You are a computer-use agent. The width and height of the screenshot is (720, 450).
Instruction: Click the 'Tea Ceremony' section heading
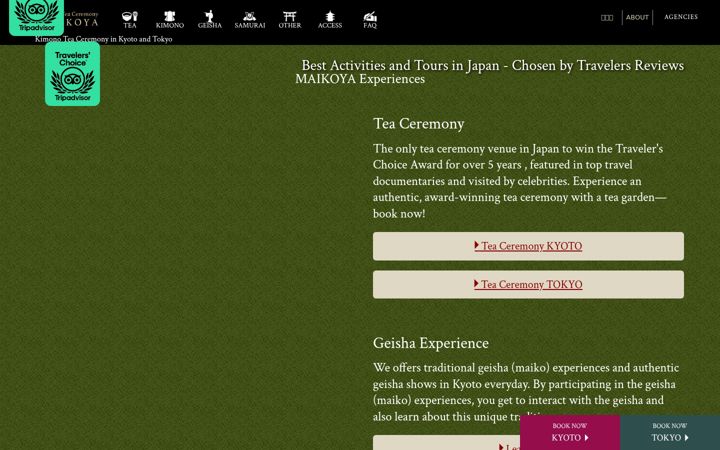418,124
